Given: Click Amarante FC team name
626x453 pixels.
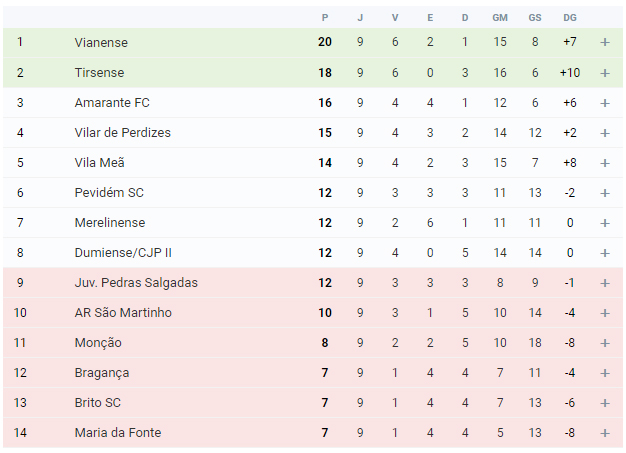Looking at the screenshot, I should tap(112, 103).
